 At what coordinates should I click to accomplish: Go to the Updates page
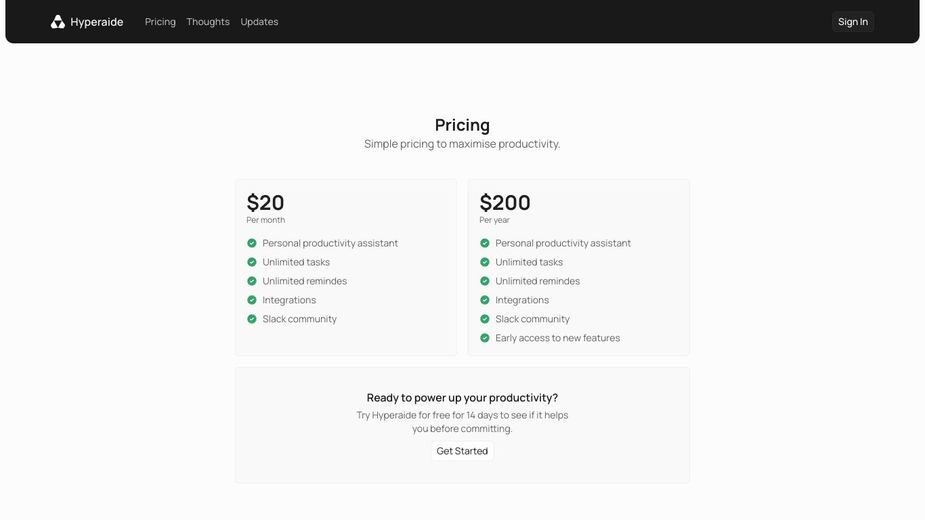tap(259, 22)
